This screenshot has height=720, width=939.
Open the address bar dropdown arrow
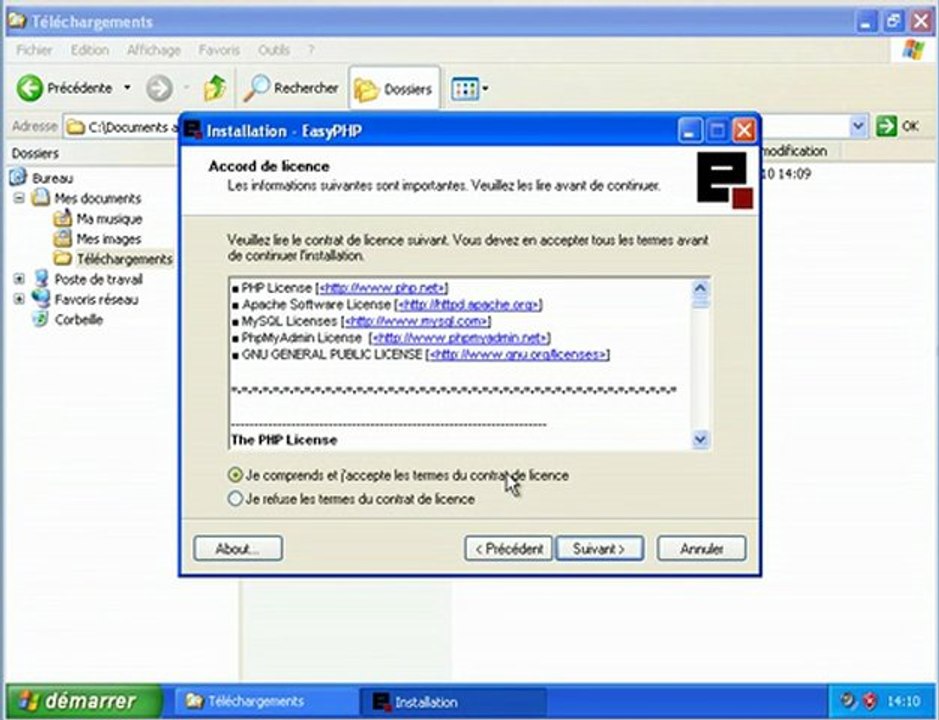coord(858,126)
